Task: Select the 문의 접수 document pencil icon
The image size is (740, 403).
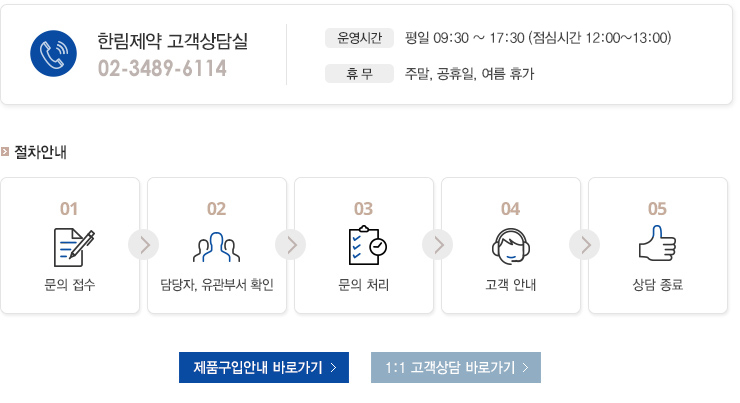Action: [x=74, y=247]
